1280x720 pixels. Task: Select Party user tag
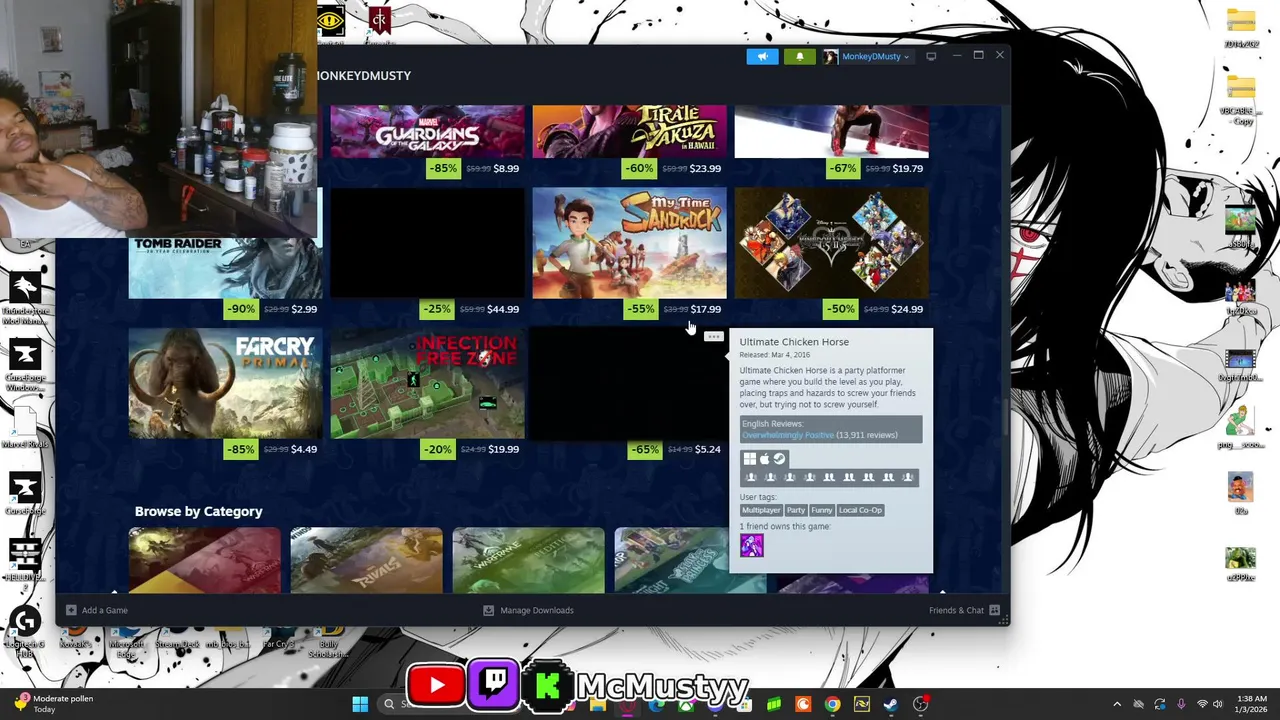796,510
